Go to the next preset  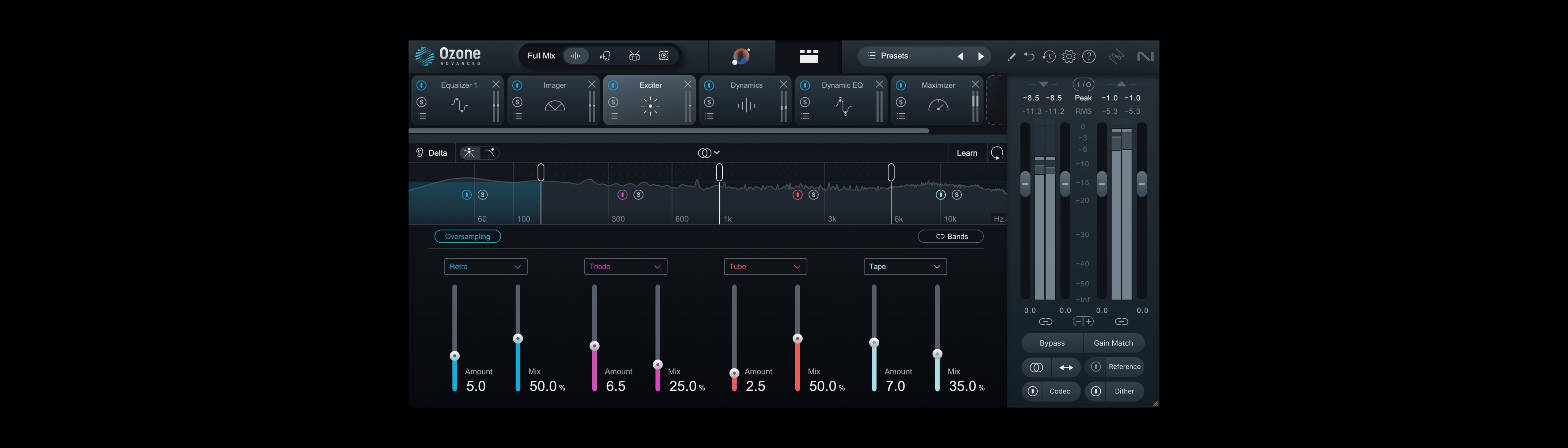pos(981,57)
